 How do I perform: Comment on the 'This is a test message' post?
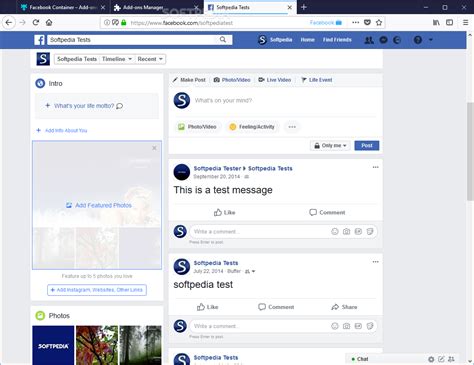pyautogui.click(x=327, y=212)
